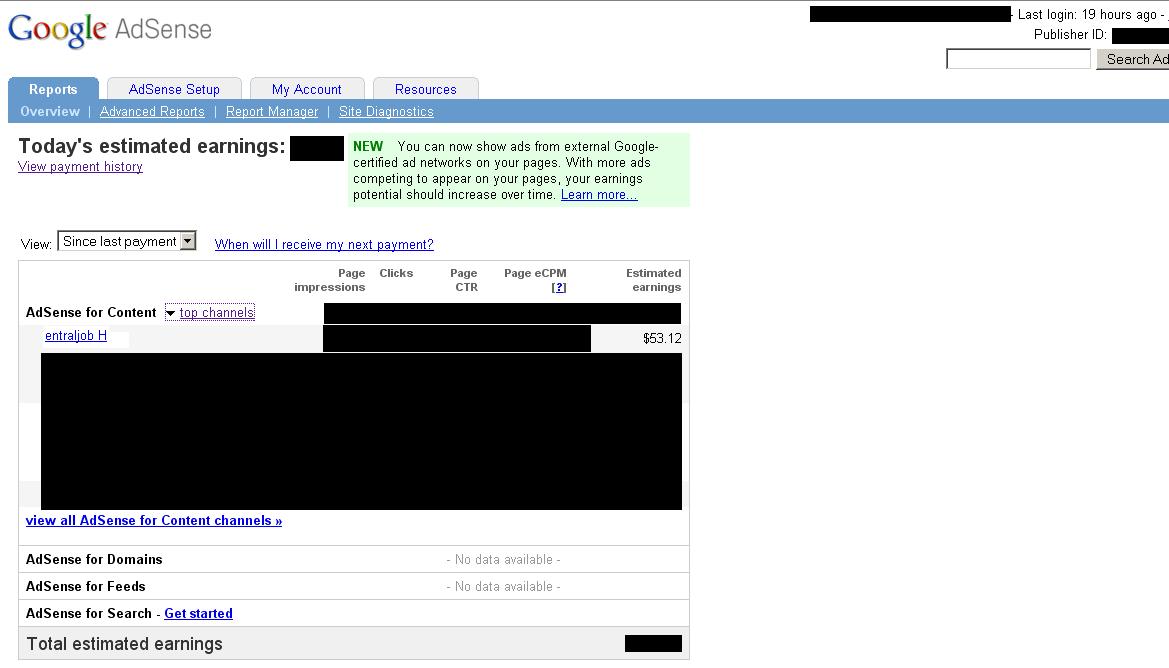Open Site Diagnostics
Screen dimensions: 1169x668
coord(386,112)
